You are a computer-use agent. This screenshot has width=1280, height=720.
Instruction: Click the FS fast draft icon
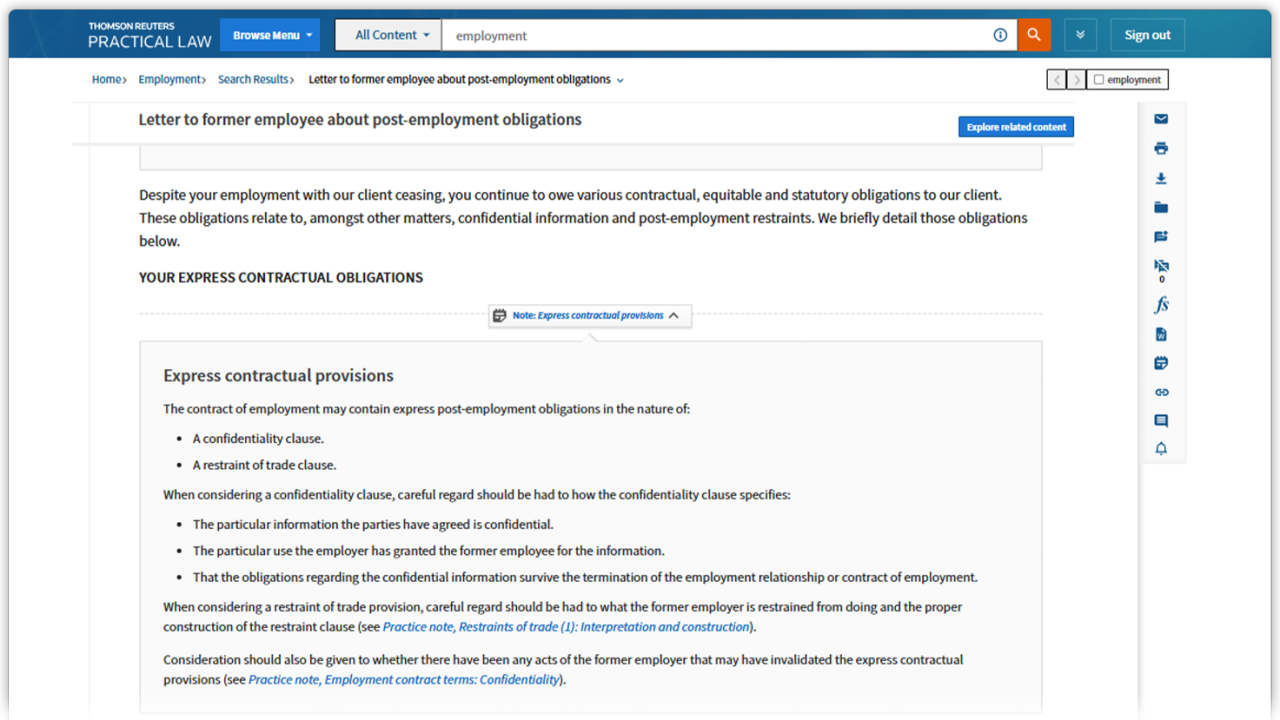pyautogui.click(x=1161, y=305)
